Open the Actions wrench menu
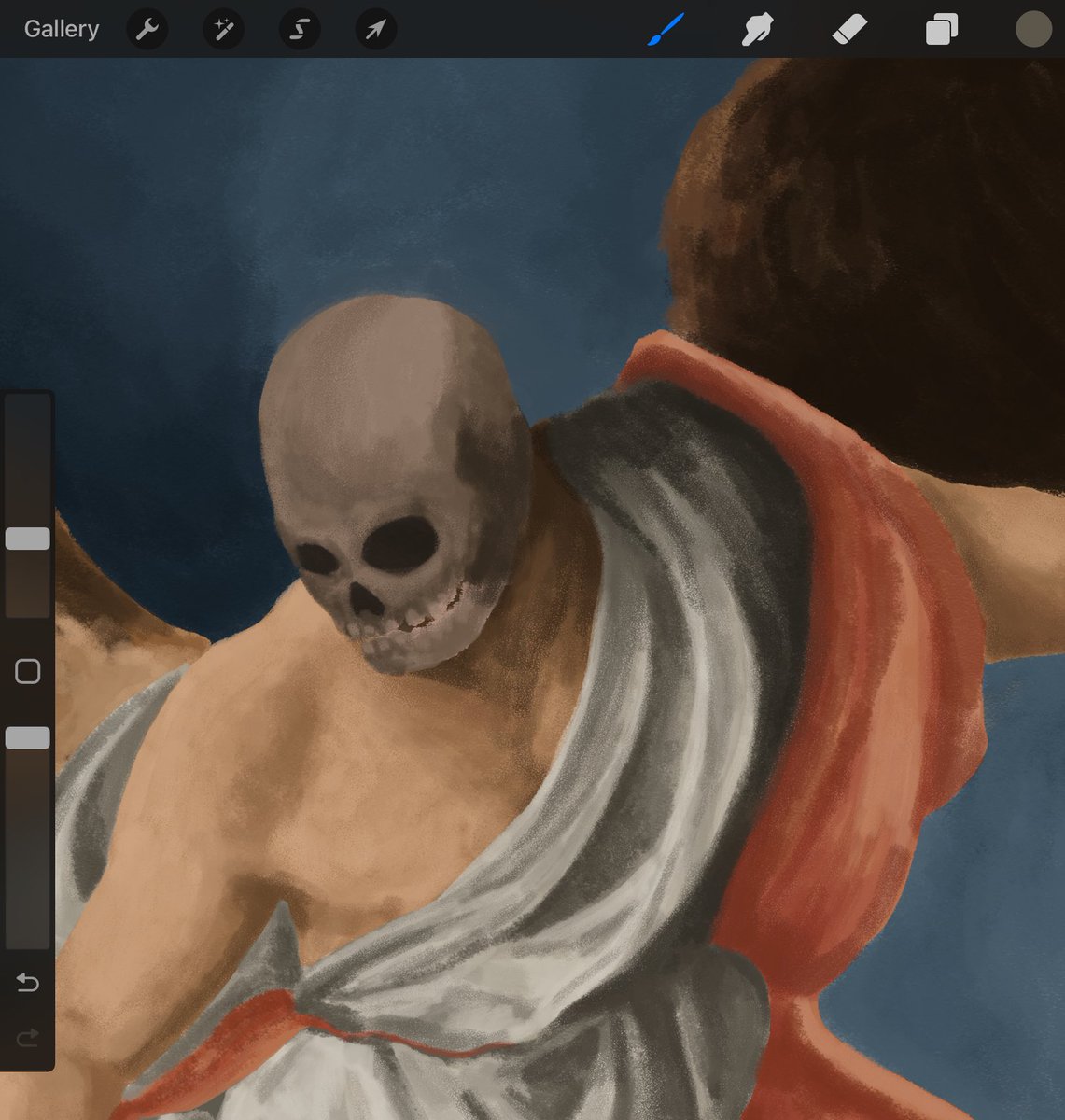The width and height of the screenshot is (1065, 1120). [147, 30]
